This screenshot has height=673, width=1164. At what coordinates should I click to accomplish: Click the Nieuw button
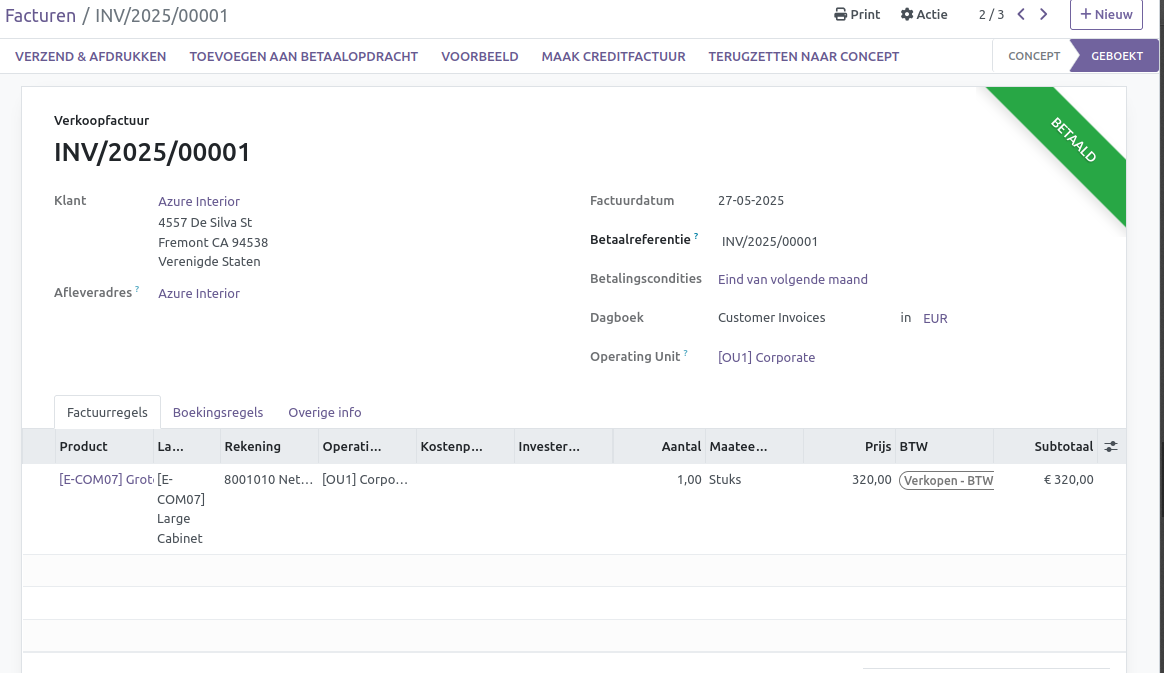(x=1106, y=15)
